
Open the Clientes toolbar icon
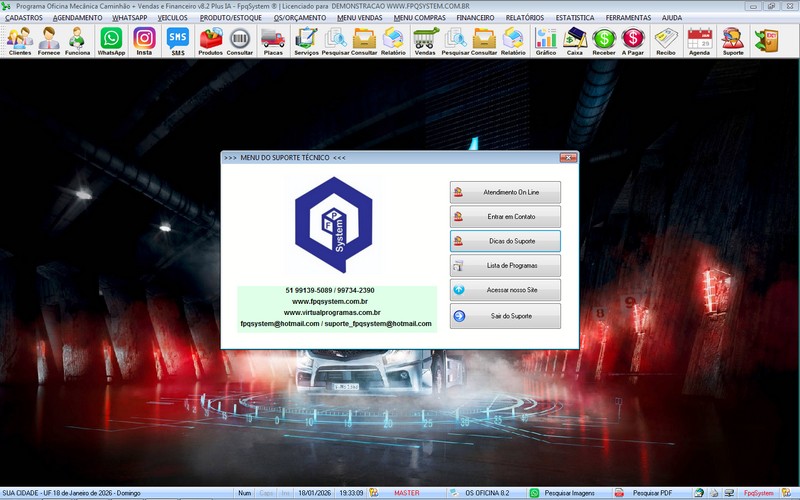19,41
